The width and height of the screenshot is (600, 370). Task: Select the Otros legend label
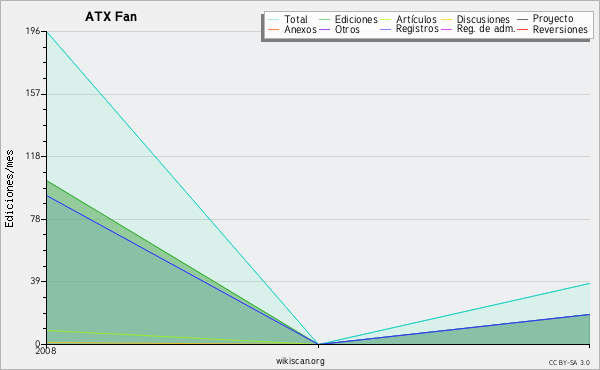pyautogui.click(x=347, y=29)
